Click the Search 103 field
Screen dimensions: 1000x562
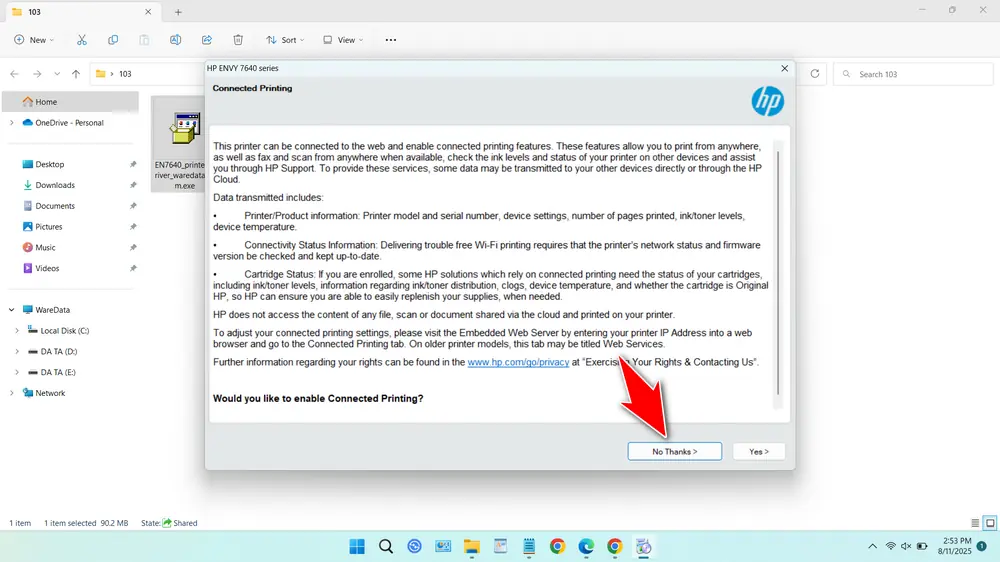(x=913, y=74)
